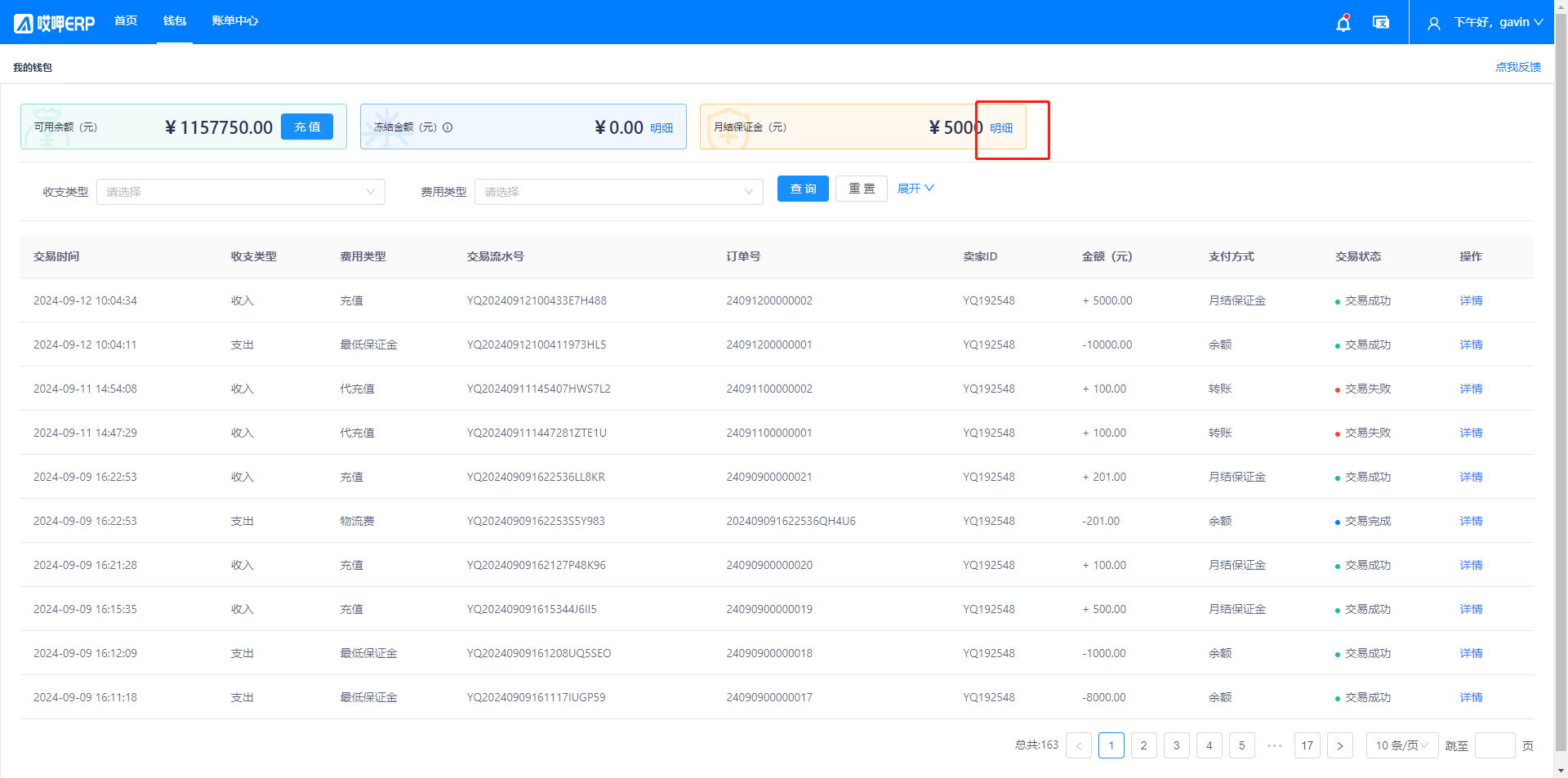Click scrollbar down arrow
The height and width of the screenshot is (778, 1568).
tap(1561, 771)
